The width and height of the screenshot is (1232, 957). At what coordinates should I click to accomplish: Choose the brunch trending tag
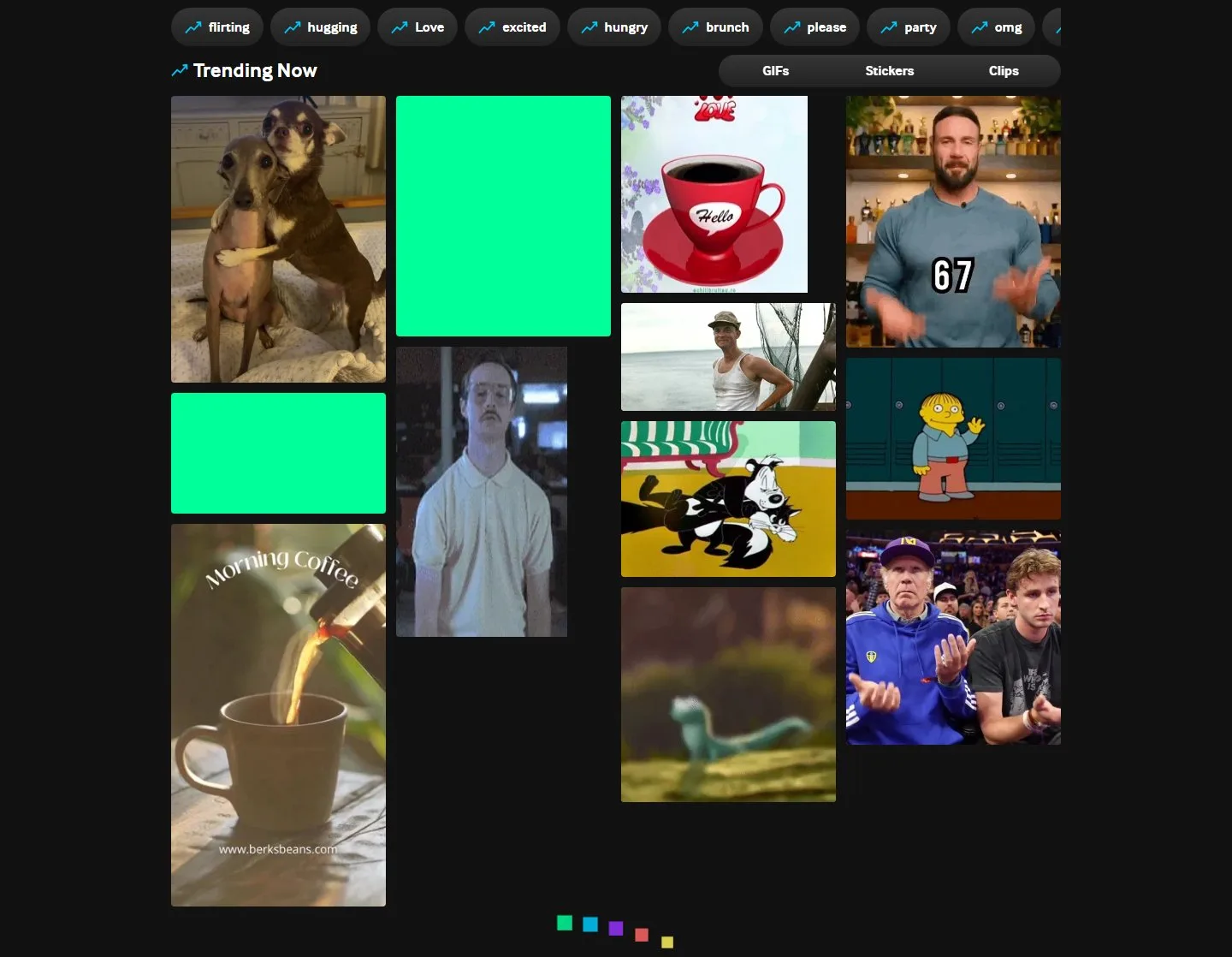click(715, 27)
